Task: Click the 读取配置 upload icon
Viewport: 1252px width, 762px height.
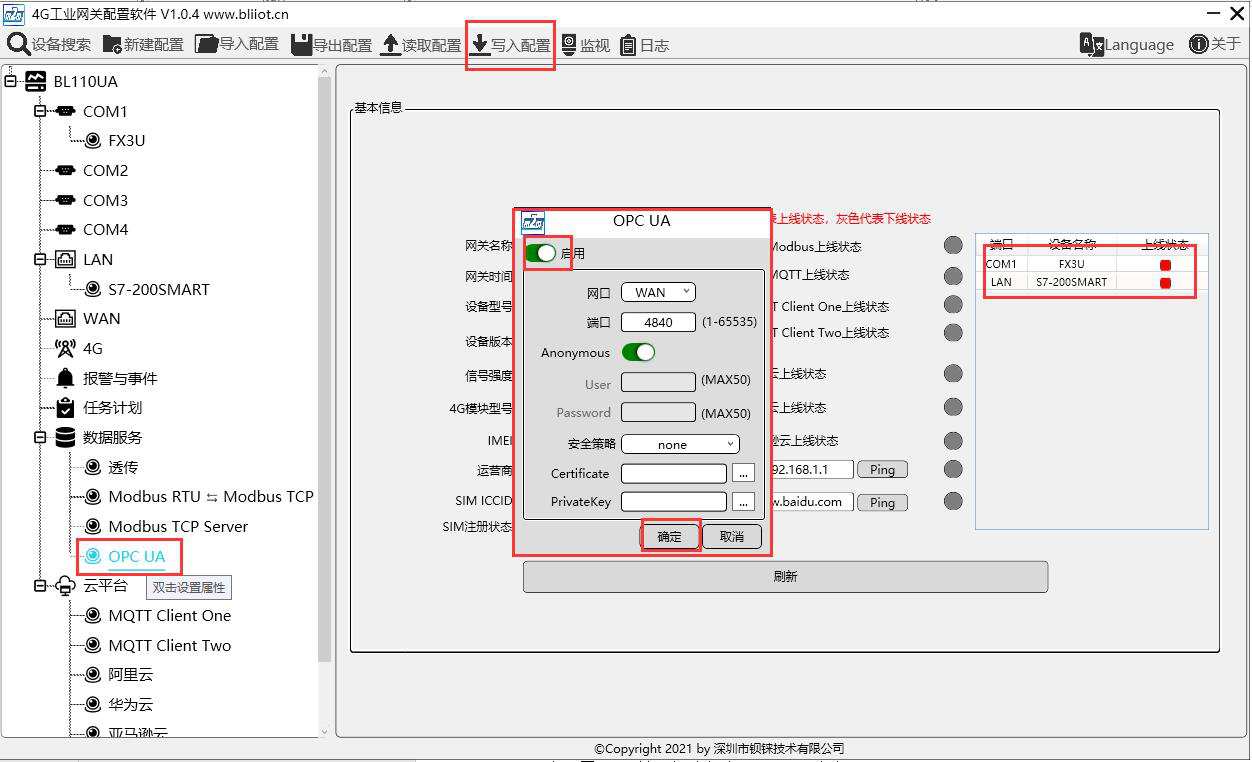Action: pos(390,45)
